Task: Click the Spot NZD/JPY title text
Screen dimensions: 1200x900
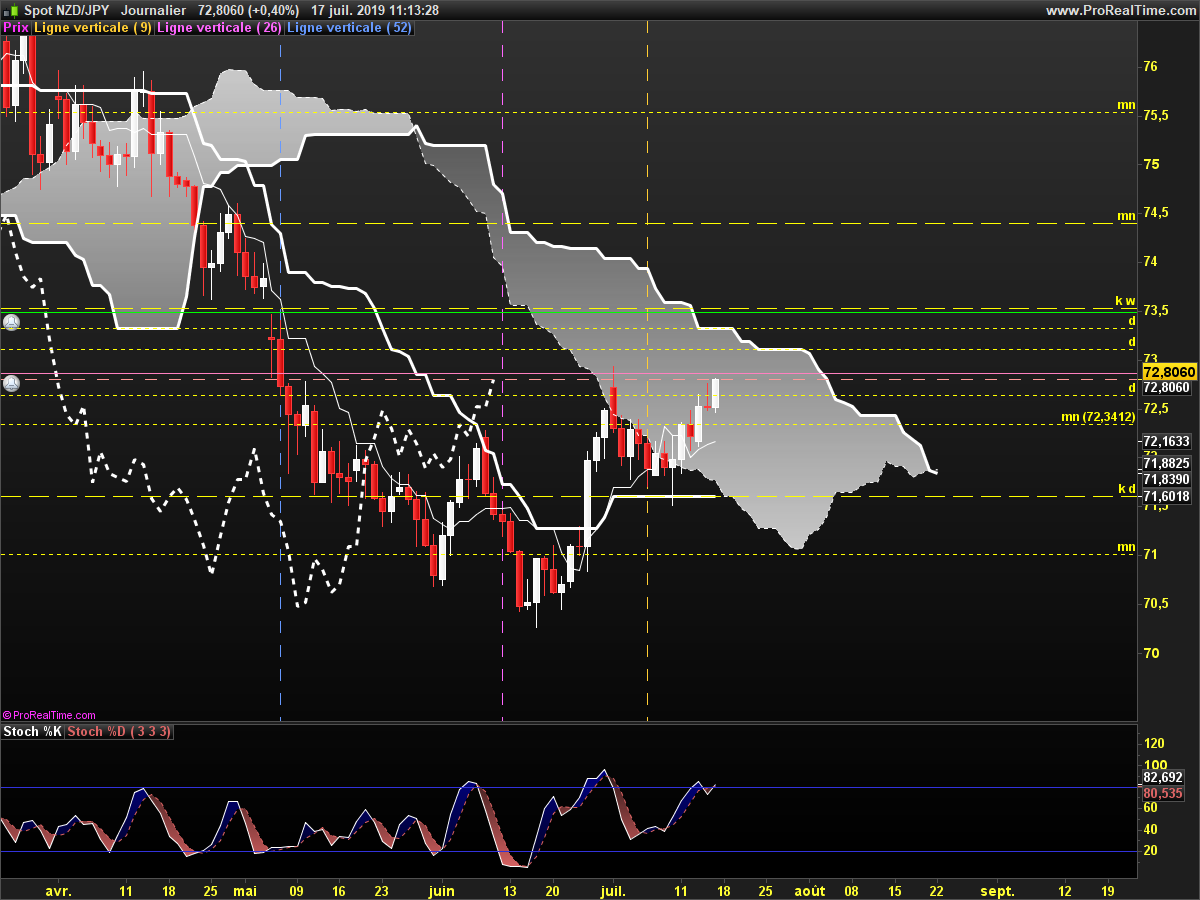Action: tap(54, 10)
